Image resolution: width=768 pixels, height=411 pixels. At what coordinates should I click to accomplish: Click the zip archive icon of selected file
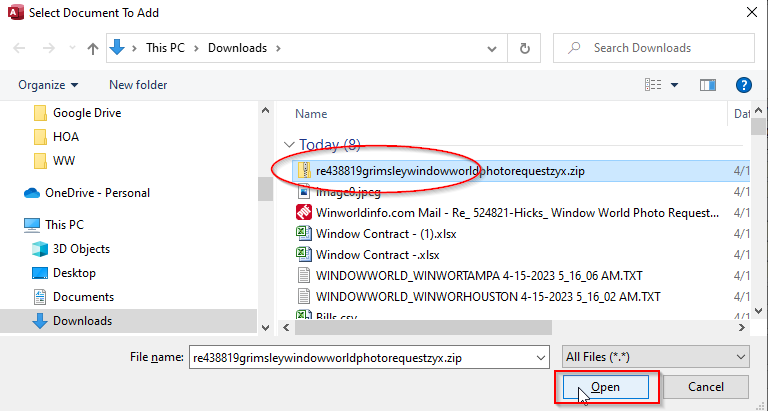click(x=305, y=170)
